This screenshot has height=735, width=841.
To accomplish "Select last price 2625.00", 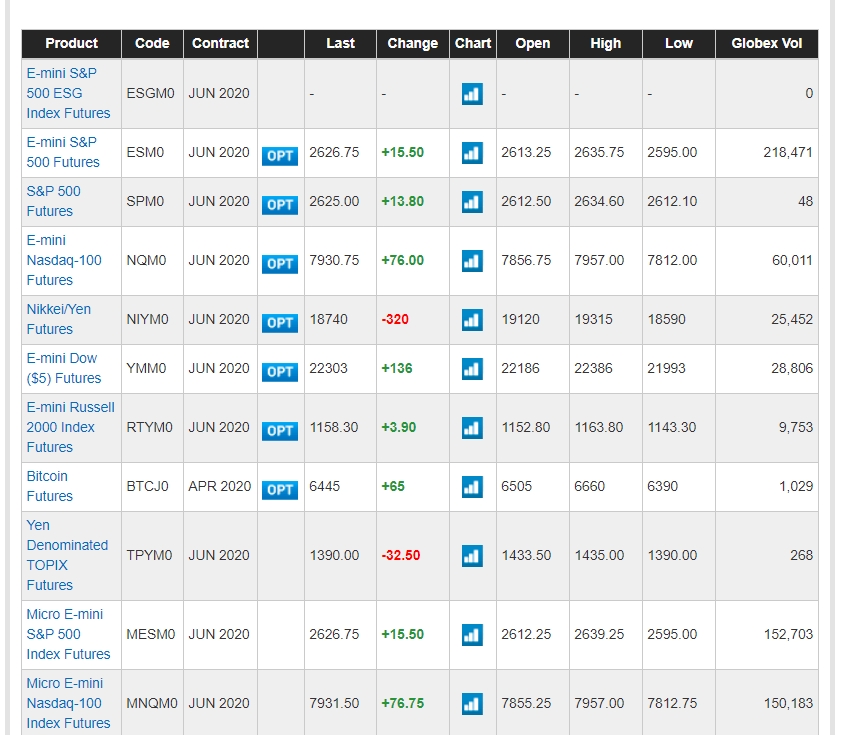I will [334, 201].
